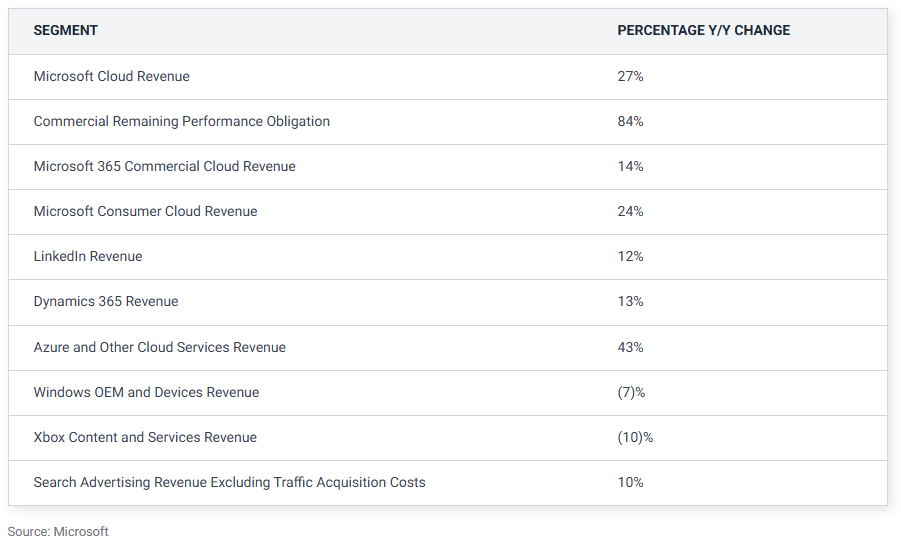Select the SEGMENT column header
This screenshot has height=544, width=901.
(x=66, y=30)
